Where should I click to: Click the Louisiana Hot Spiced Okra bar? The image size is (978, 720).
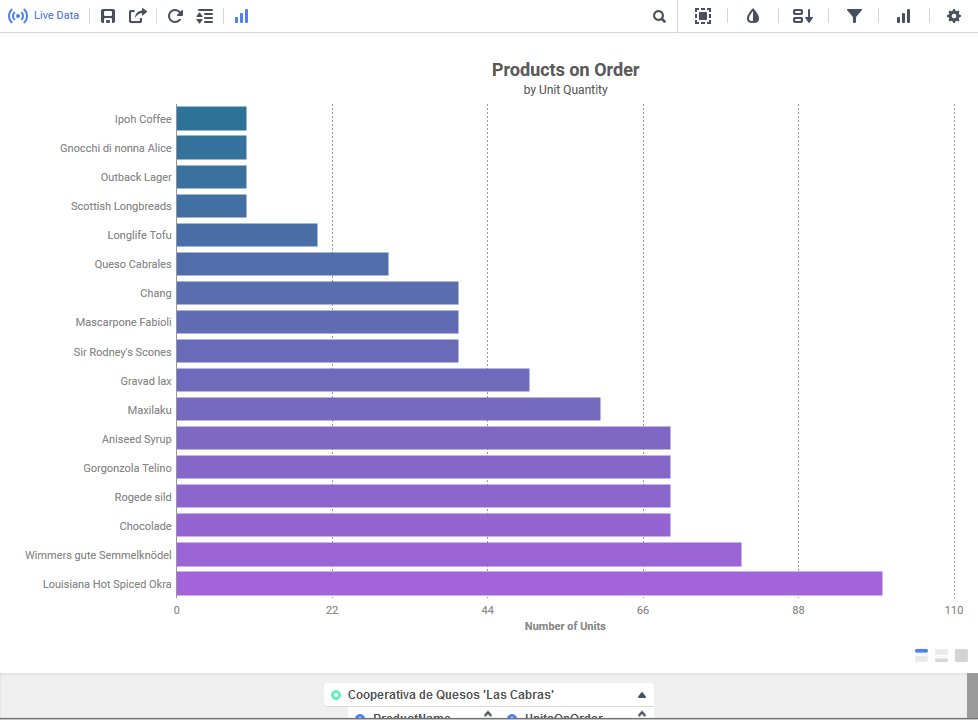coord(529,583)
